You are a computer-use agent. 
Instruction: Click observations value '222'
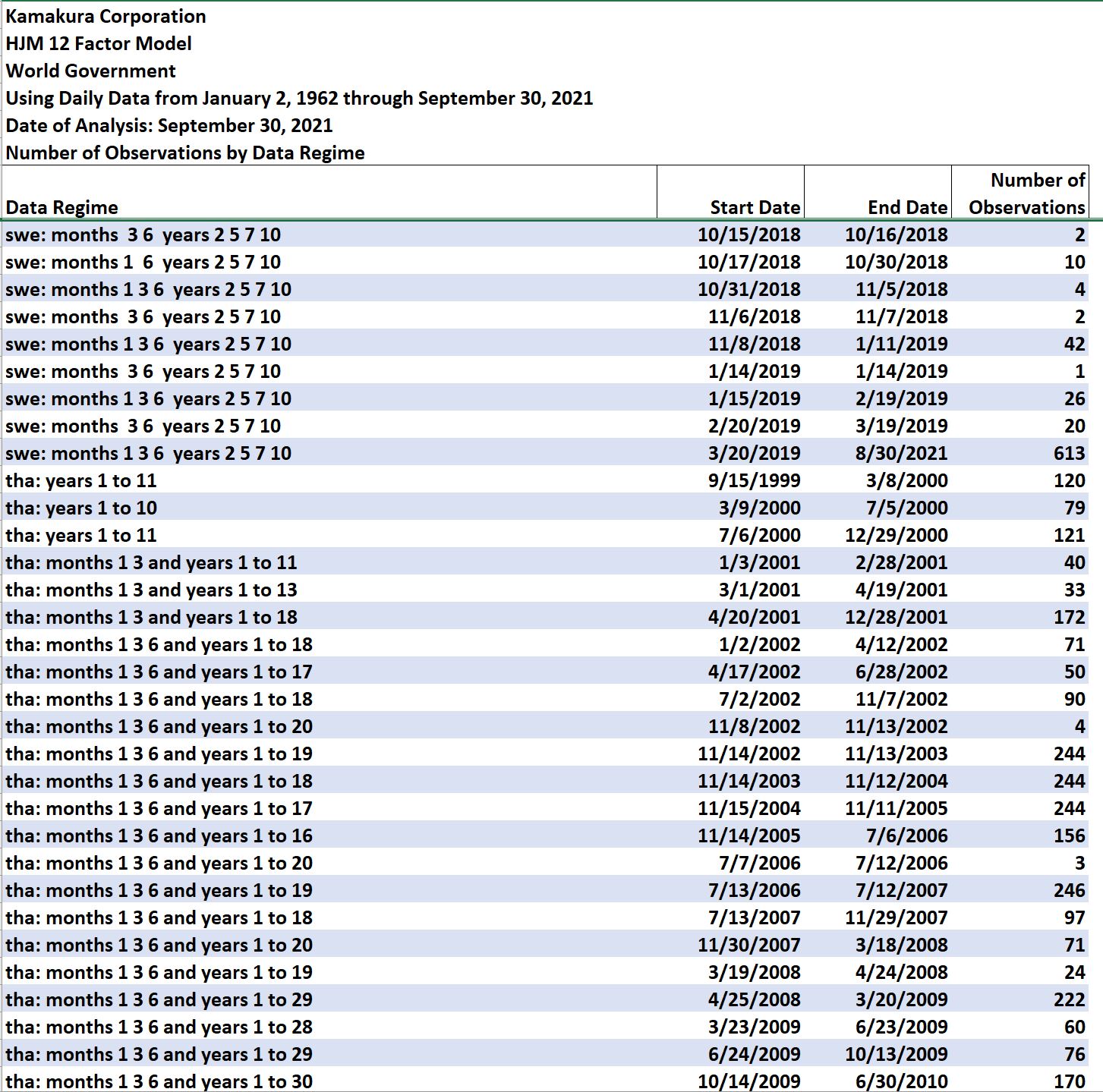click(x=1069, y=1000)
